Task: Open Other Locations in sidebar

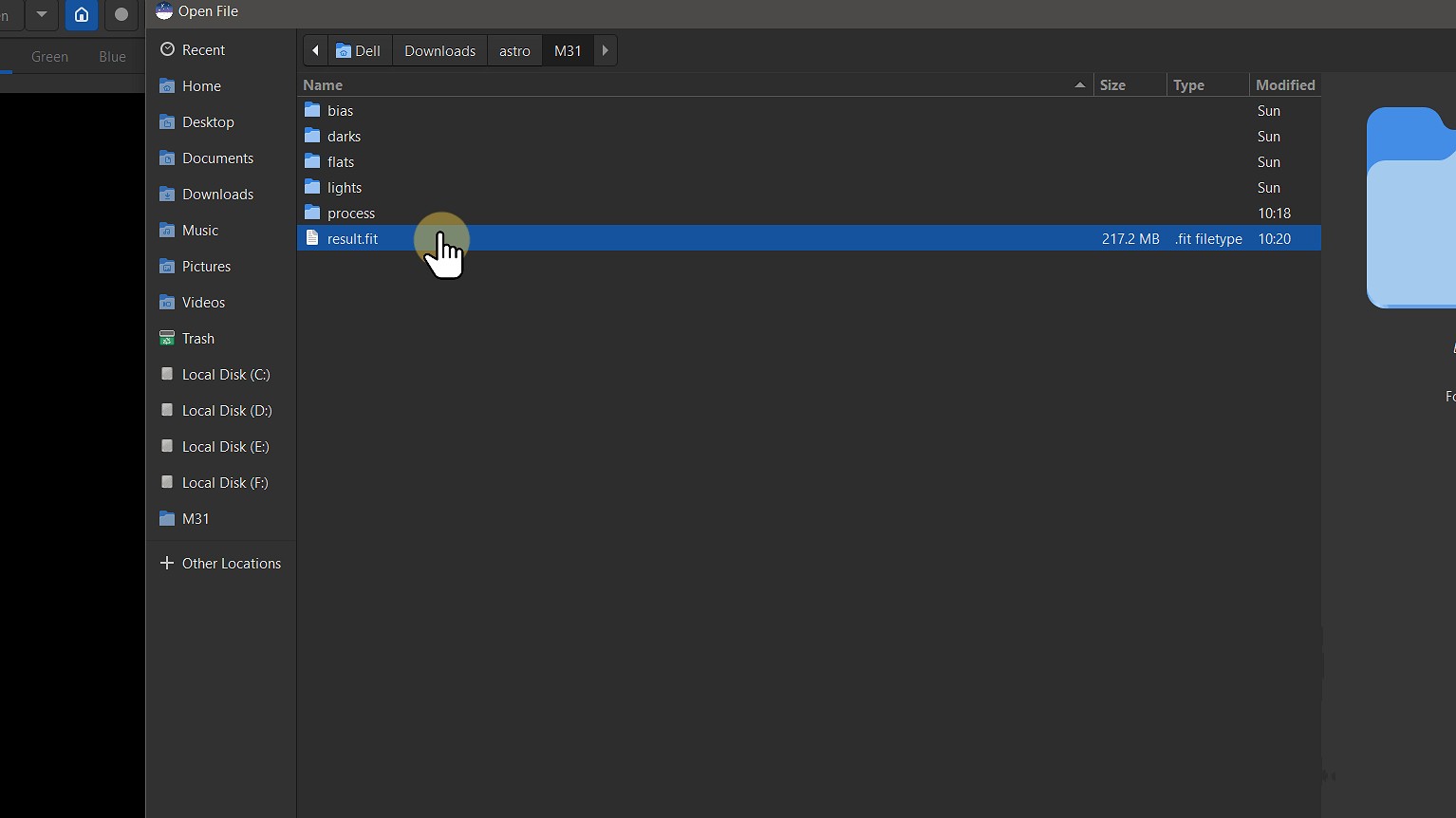Action: point(231,564)
